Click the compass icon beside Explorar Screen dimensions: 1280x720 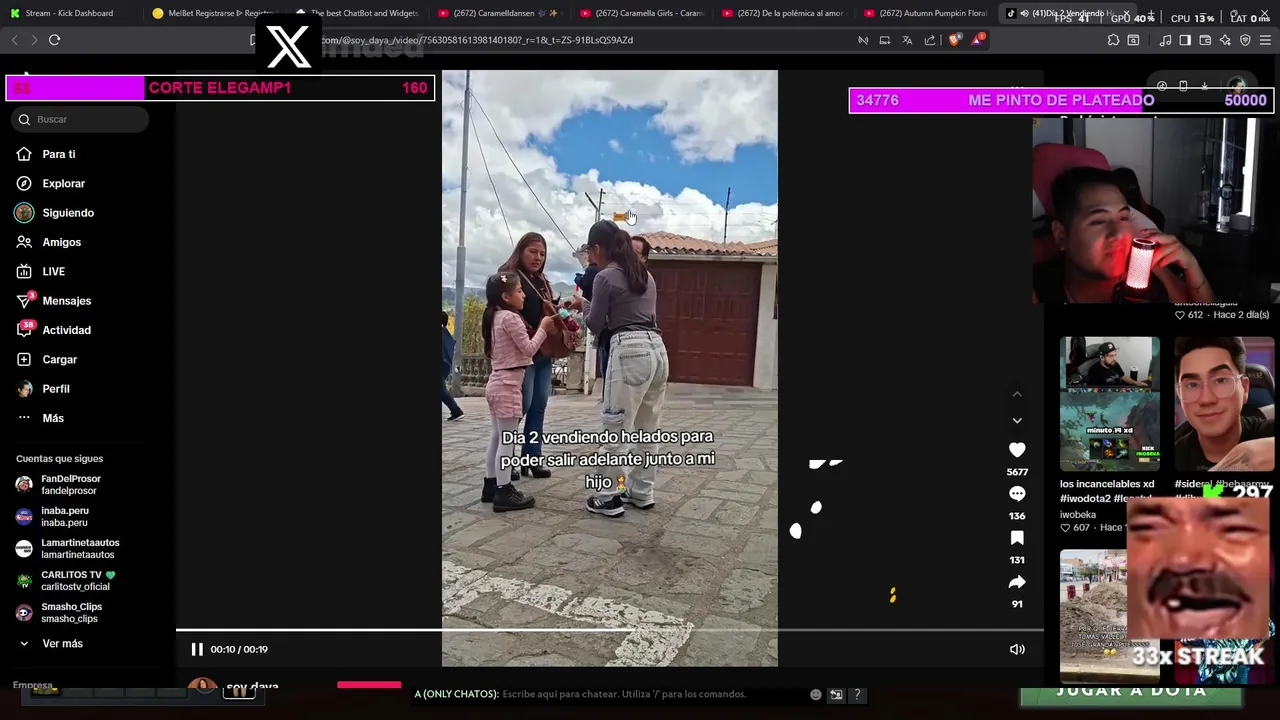pos(24,183)
